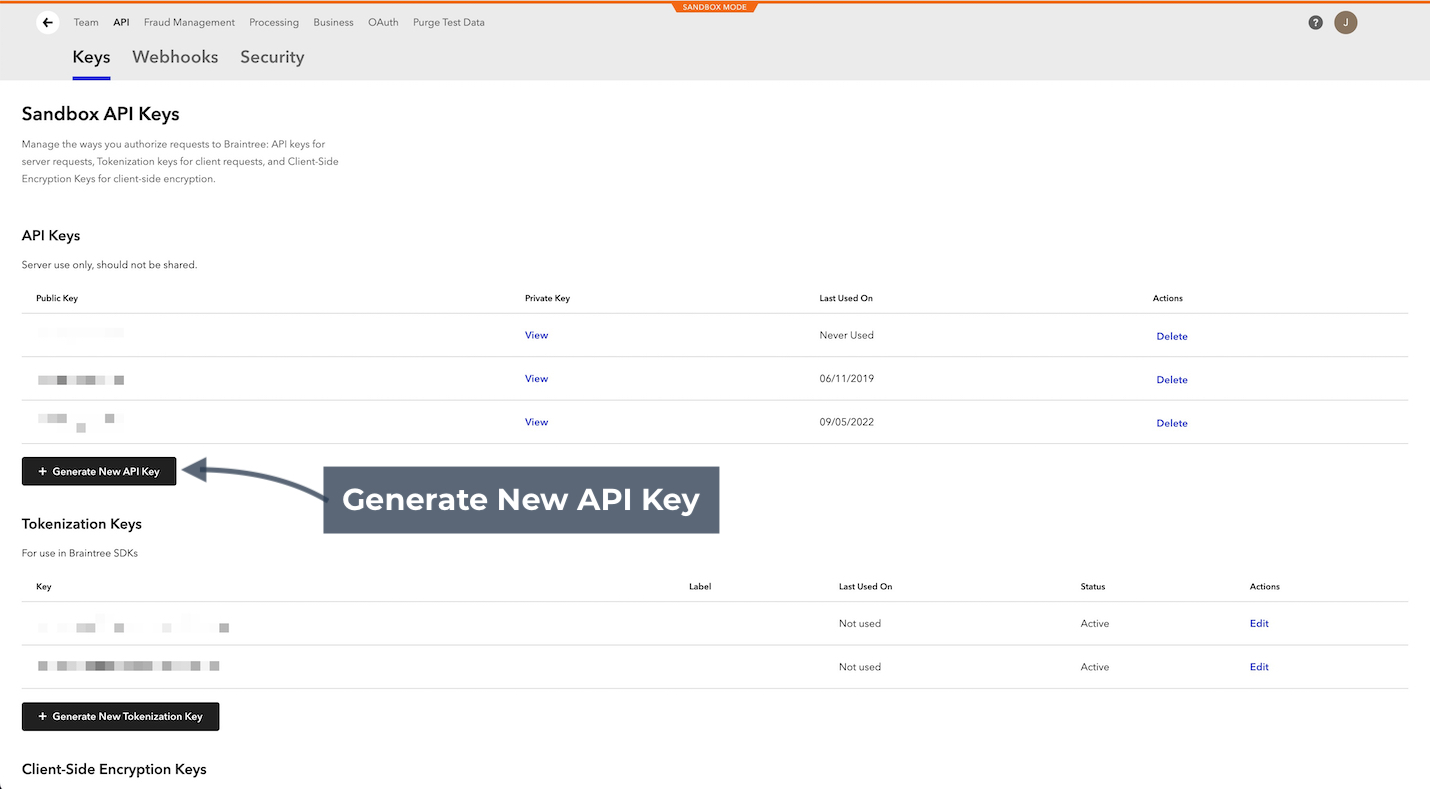Viewport: 1430px width, 789px height.
Task: Click the Public Key column header
Action: (x=57, y=298)
